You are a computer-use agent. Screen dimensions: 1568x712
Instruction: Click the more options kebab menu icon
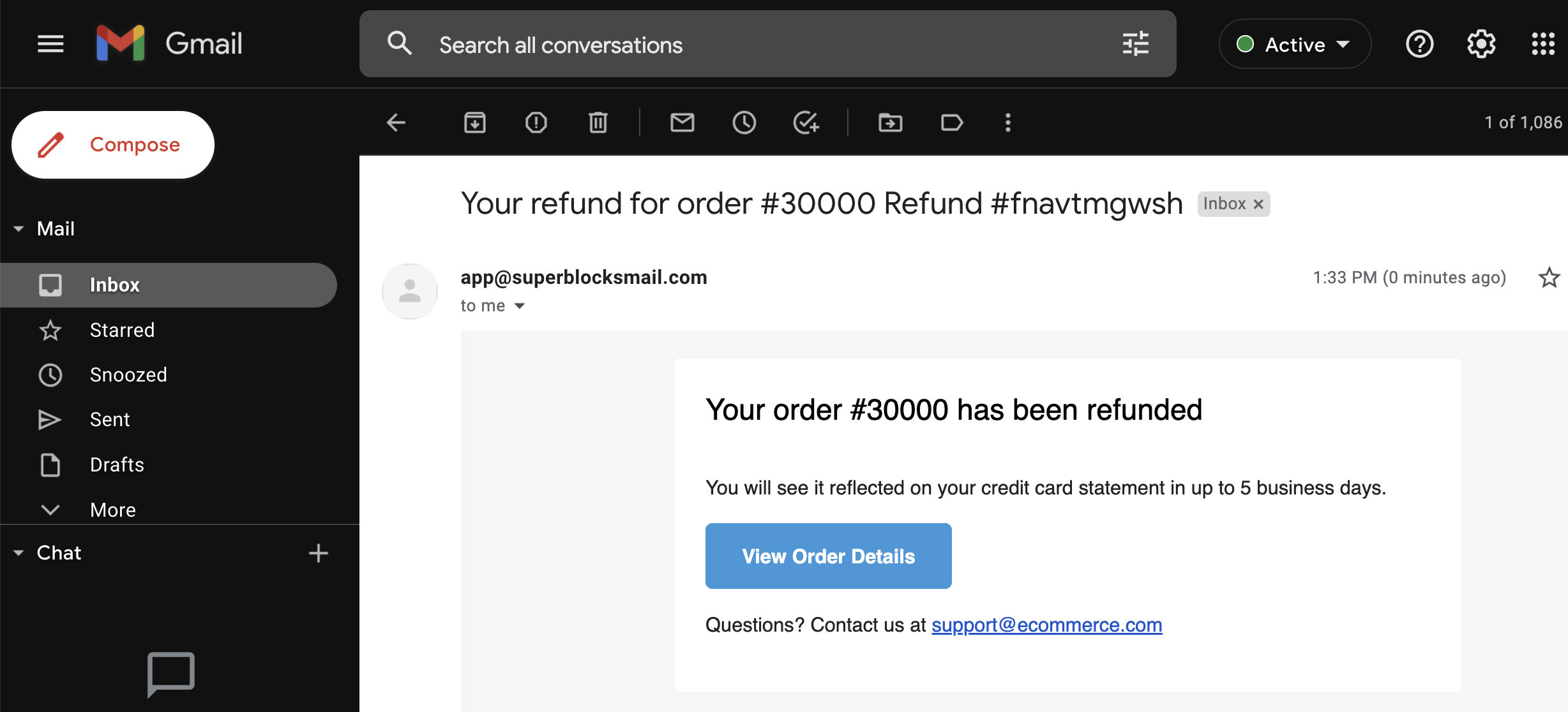(1009, 122)
